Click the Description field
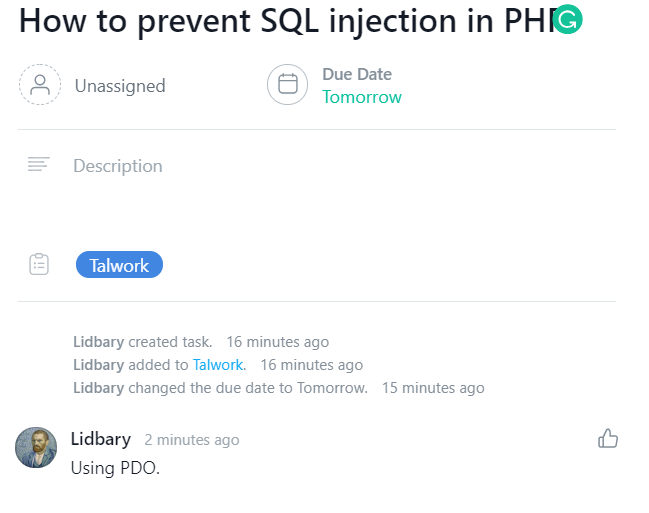 118,166
